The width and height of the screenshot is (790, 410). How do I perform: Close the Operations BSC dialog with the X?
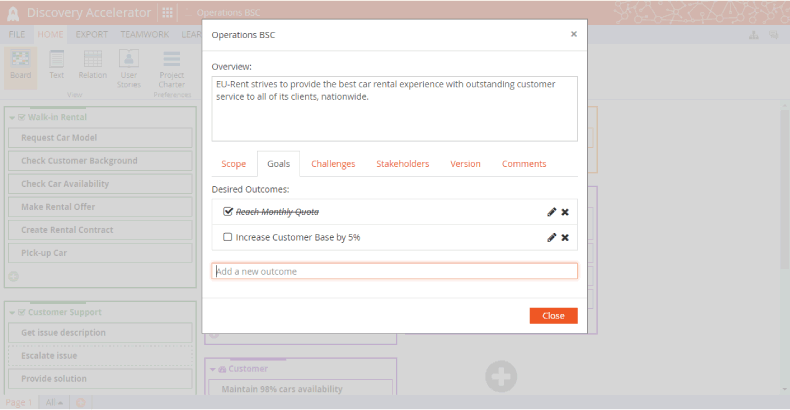coord(573,34)
